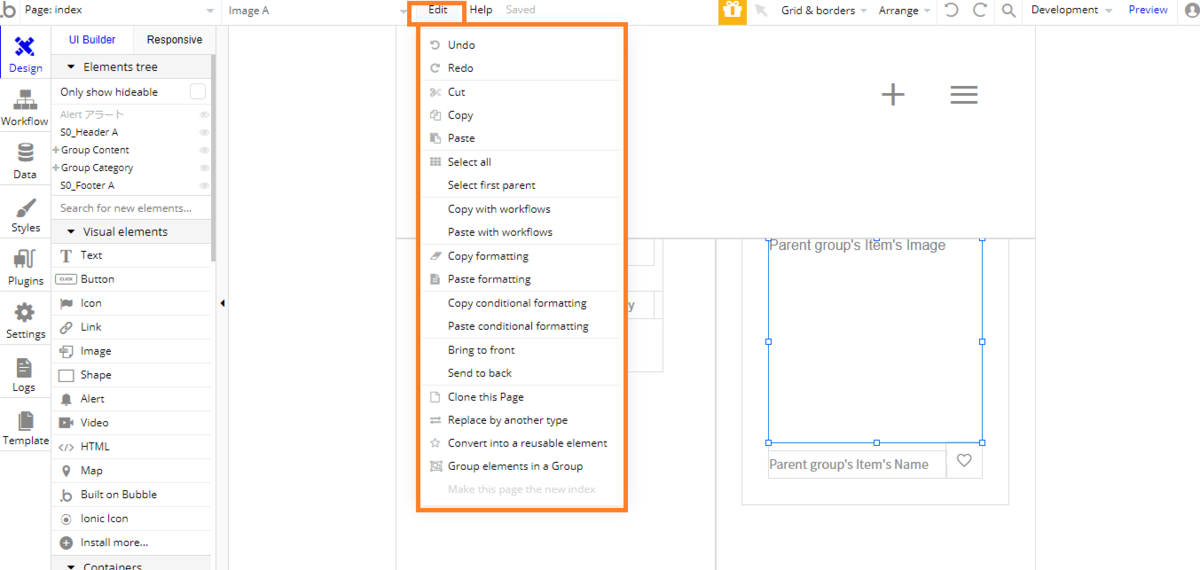The image size is (1200, 570).
Task: Choose Group elements in a Group
Action: (x=515, y=466)
